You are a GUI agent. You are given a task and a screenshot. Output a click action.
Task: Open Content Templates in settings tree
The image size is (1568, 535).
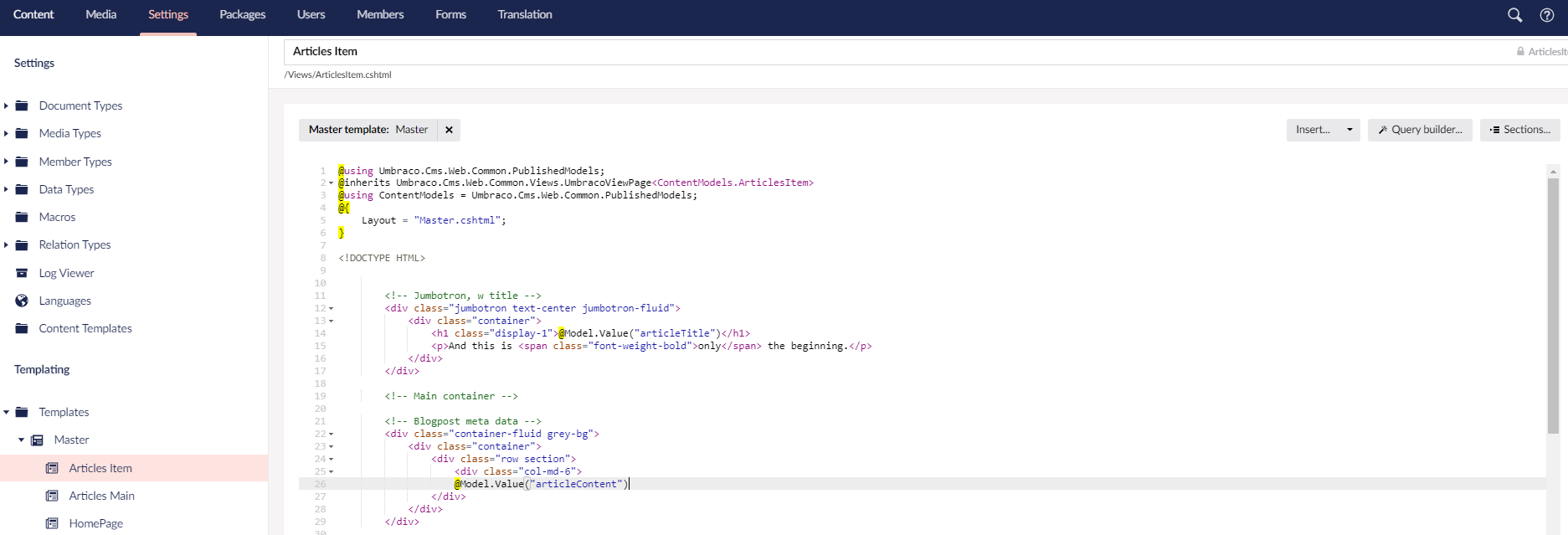click(85, 328)
